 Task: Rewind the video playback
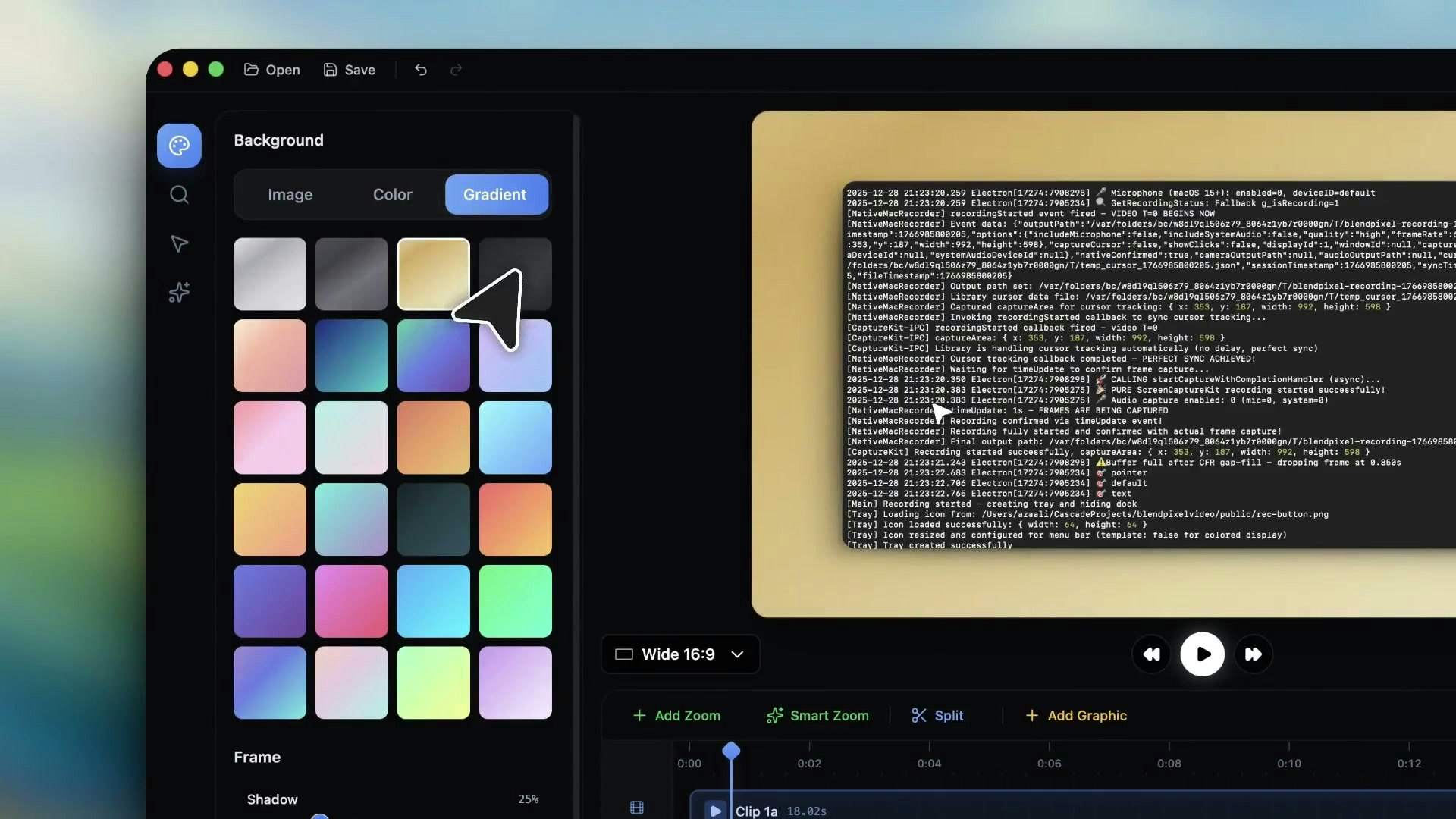click(1151, 654)
